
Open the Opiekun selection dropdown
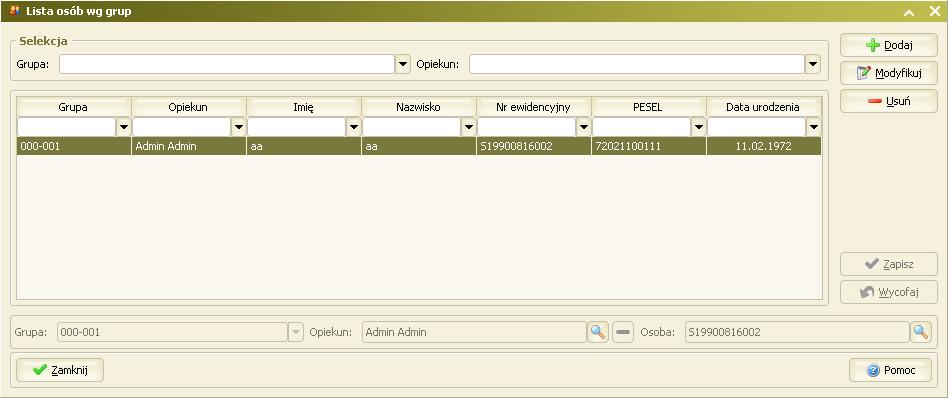813,64
